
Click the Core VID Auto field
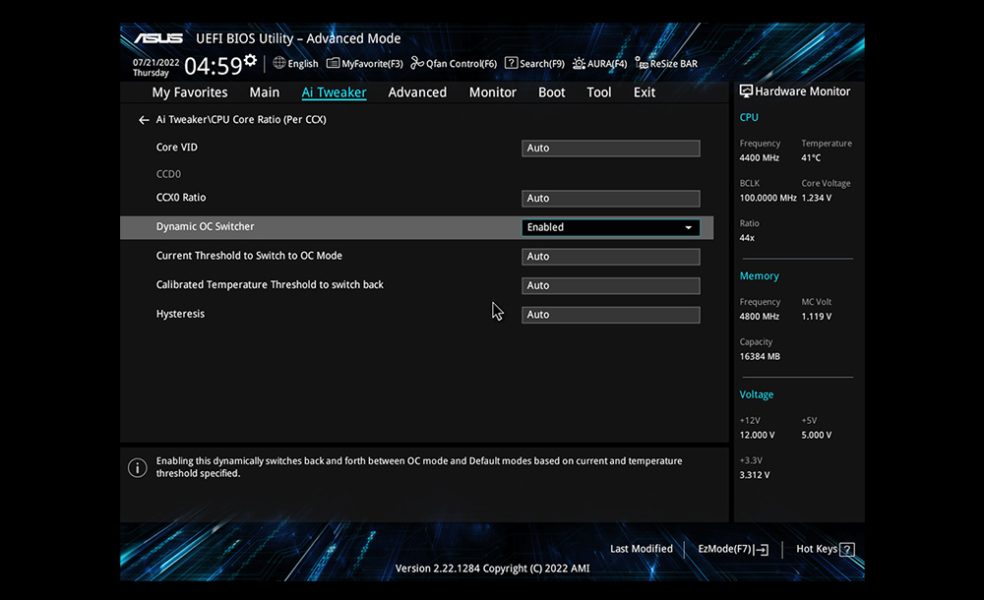(611, 148)
